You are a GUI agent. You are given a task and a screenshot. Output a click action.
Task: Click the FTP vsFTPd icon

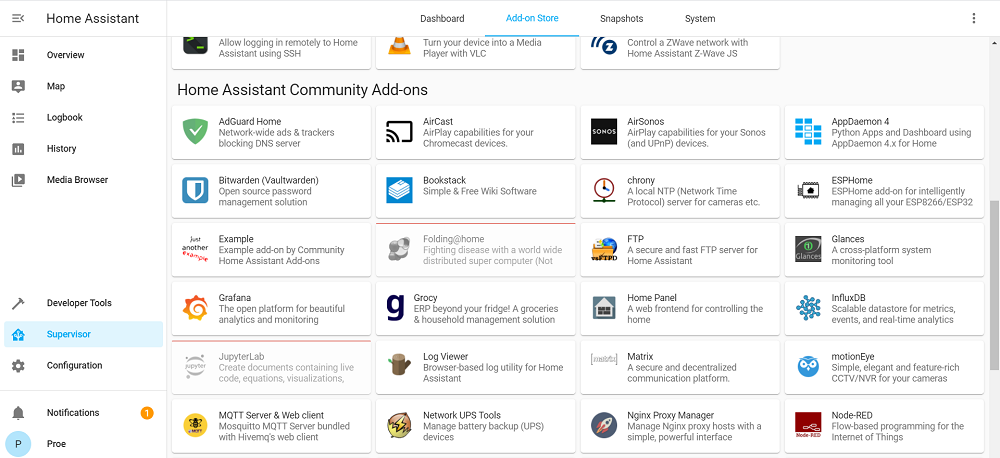[x=604, y=249]
